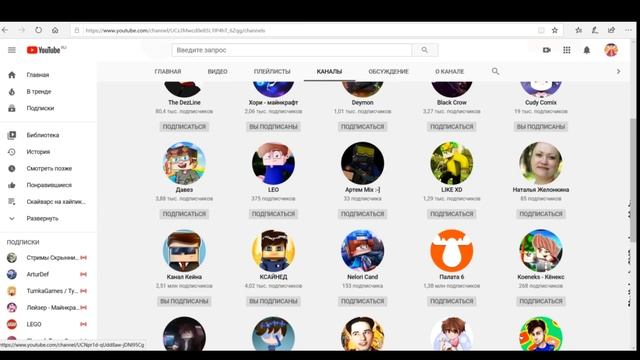This screenshot has width=640, height=360.
Task: Open the create video camera icon
Action: tap(547, 50)
